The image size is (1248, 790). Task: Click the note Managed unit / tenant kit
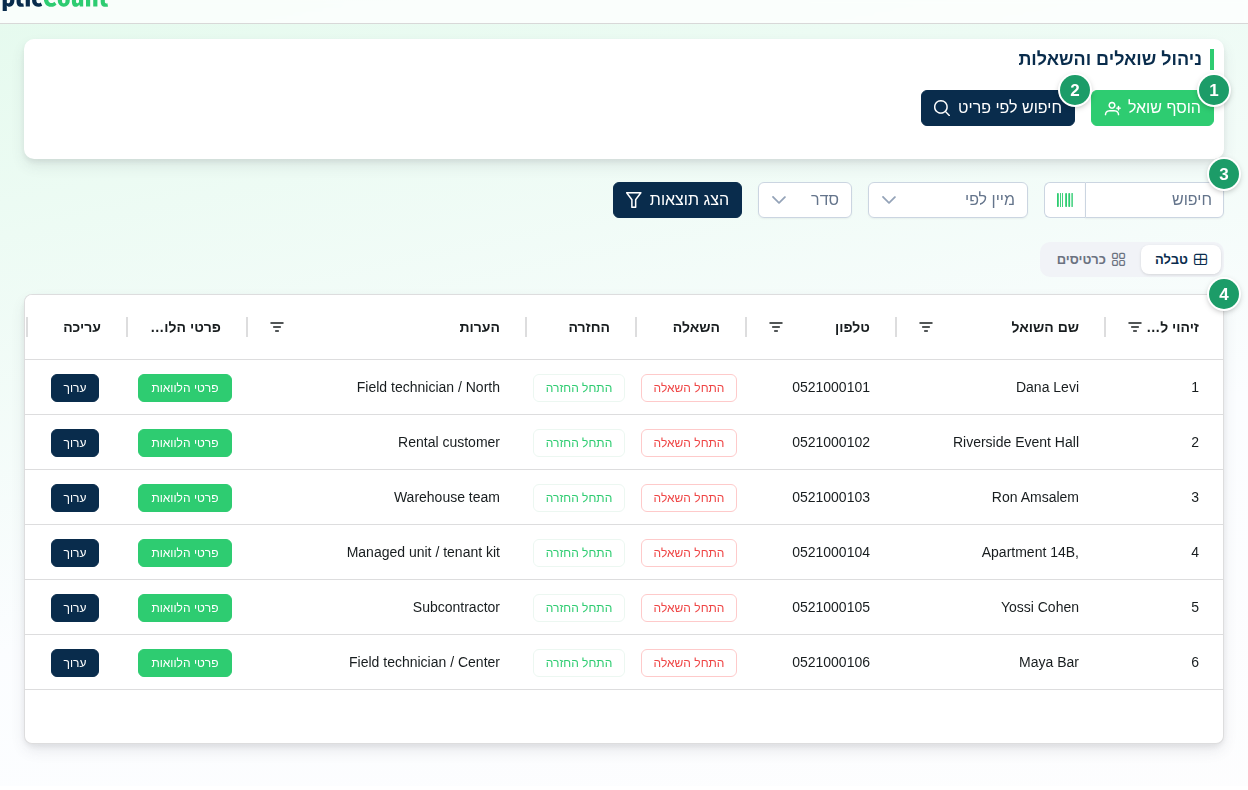tap(423, 552)
